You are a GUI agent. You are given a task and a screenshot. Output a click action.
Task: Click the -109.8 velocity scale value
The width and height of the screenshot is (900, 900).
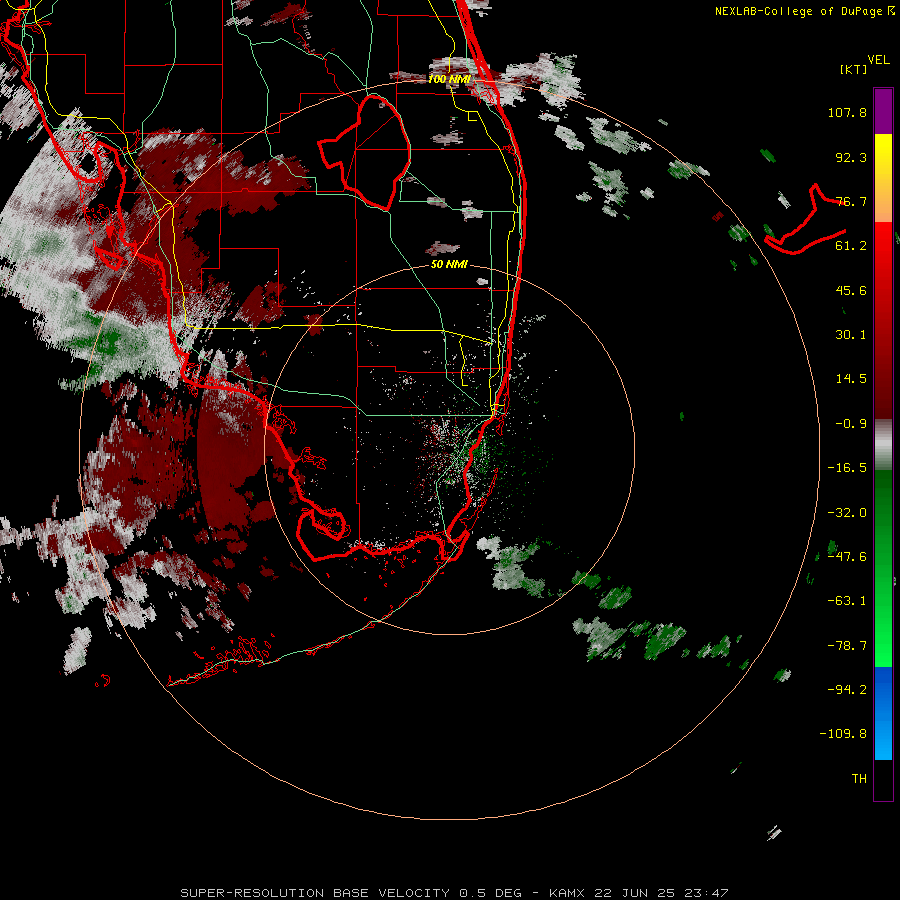pos(843,734)
